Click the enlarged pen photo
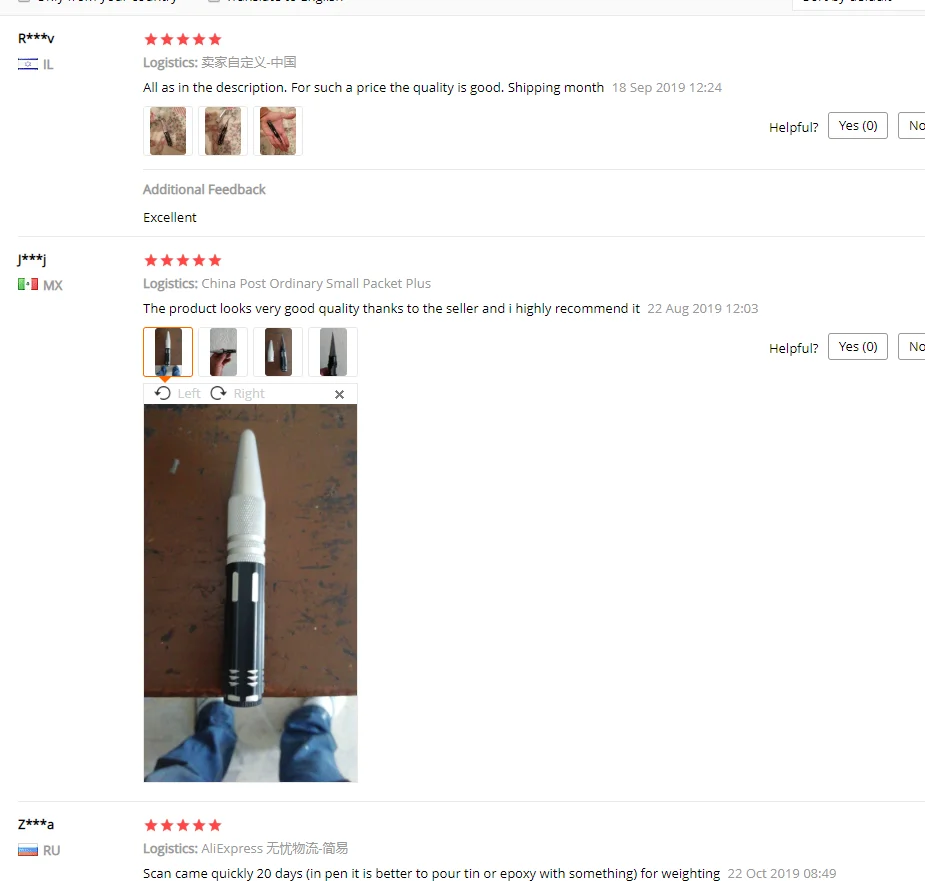925x881 pixels. click(251, 593)
